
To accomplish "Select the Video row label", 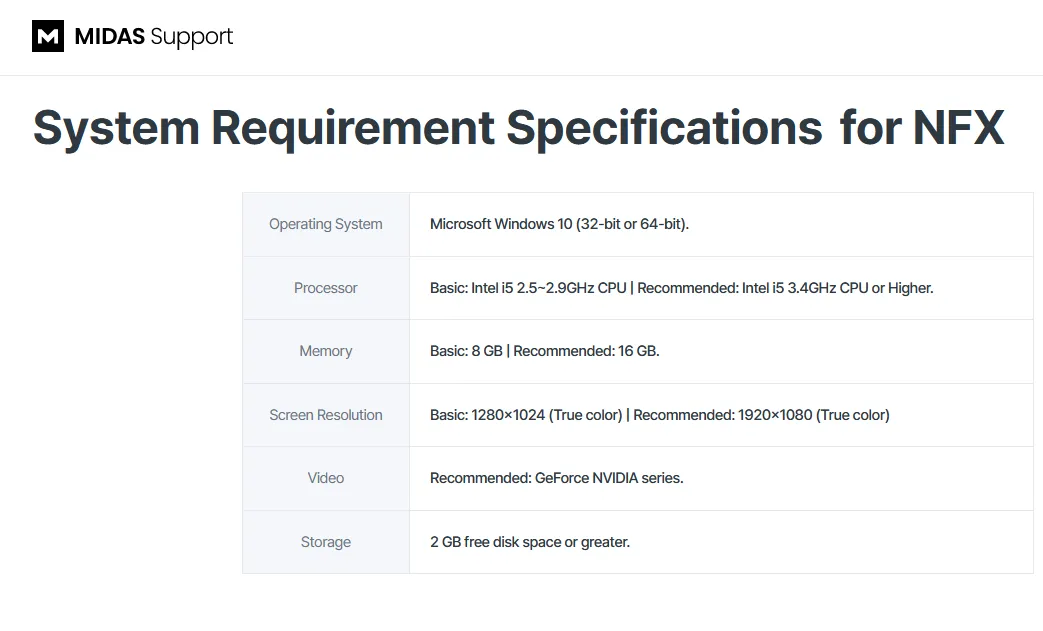I will pyautogui.click(x=325, y=478).
